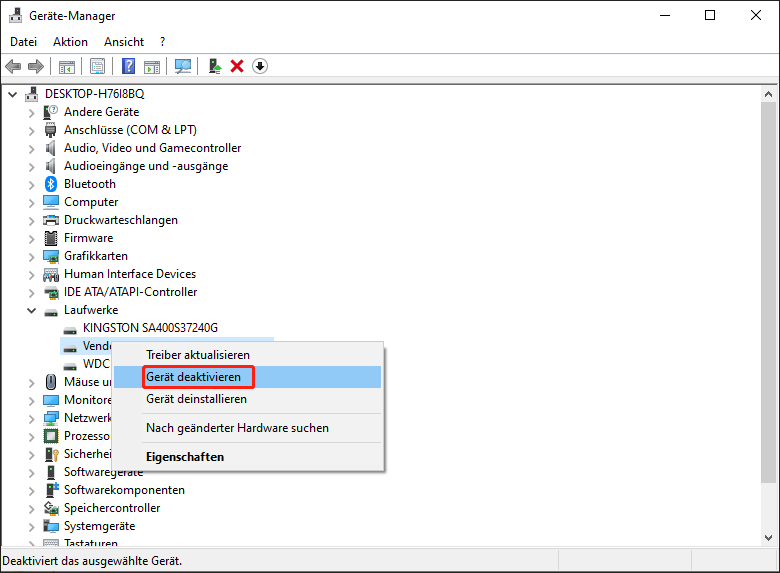
Task: Click the red X uninstall device icon
Action: (x=237, y=66)
